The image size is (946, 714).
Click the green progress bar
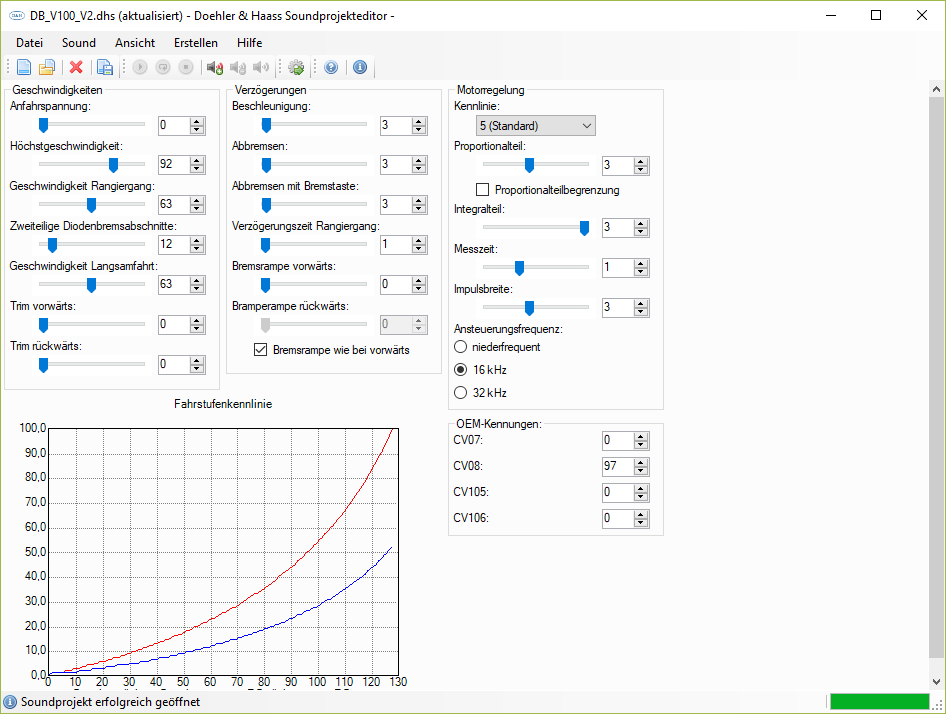pos(879,701)
